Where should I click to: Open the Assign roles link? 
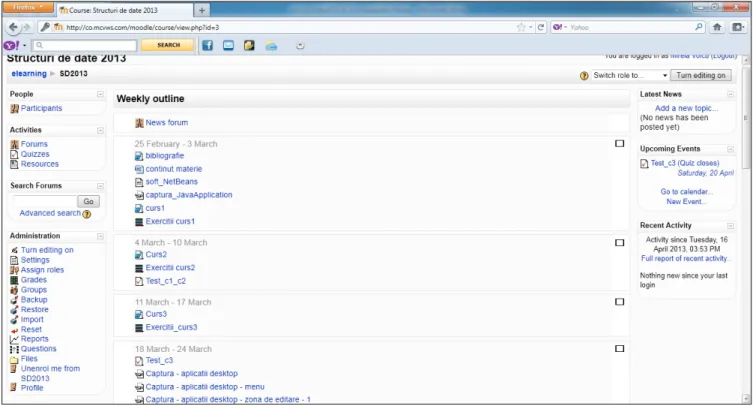click(x=42, y=270)
